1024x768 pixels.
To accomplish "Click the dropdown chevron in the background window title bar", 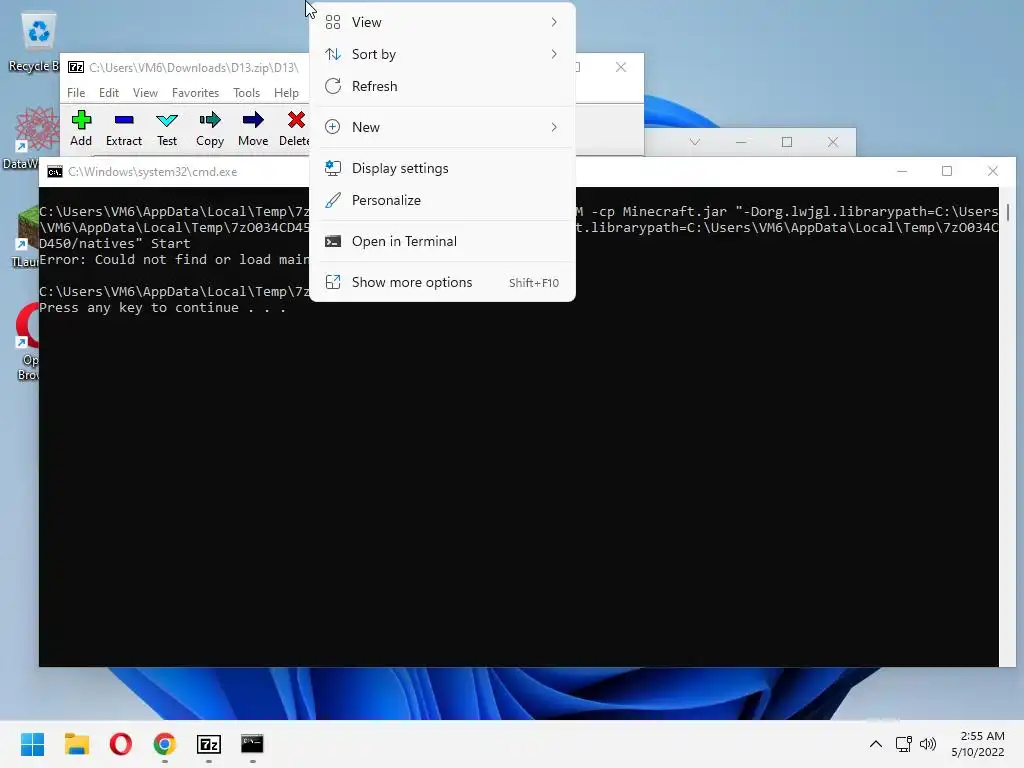I will [x=695, y=142].
